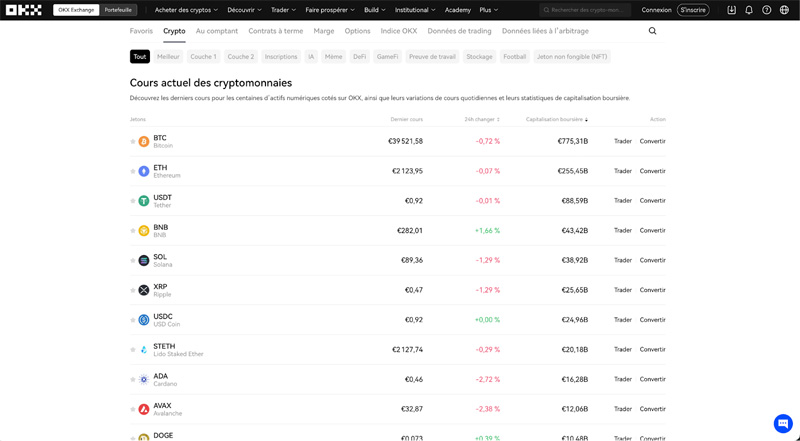Viewport: 800px width, 441px height.
Task: Click Convertir for ETH
Action: tap(653, 171)
